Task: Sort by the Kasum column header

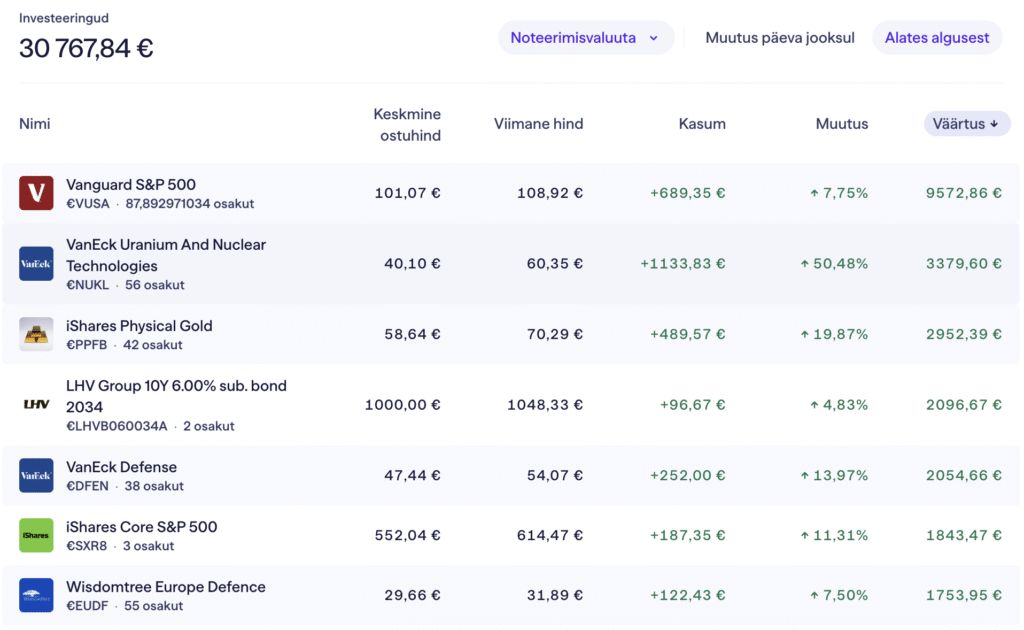Action: point(702,124)
